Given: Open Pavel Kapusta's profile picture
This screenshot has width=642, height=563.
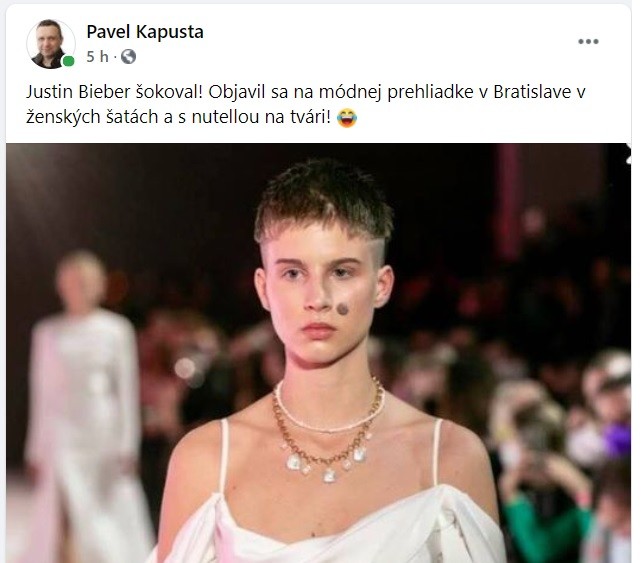Looking at the screenshot, I should pos(51,44).
